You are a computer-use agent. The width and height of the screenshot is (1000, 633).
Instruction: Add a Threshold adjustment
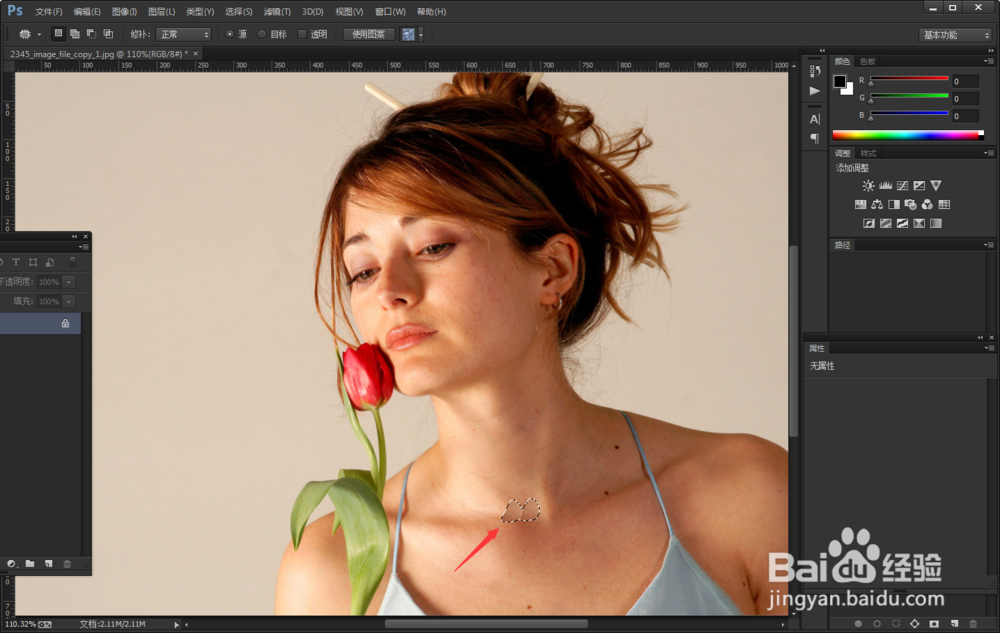[902, 223]
